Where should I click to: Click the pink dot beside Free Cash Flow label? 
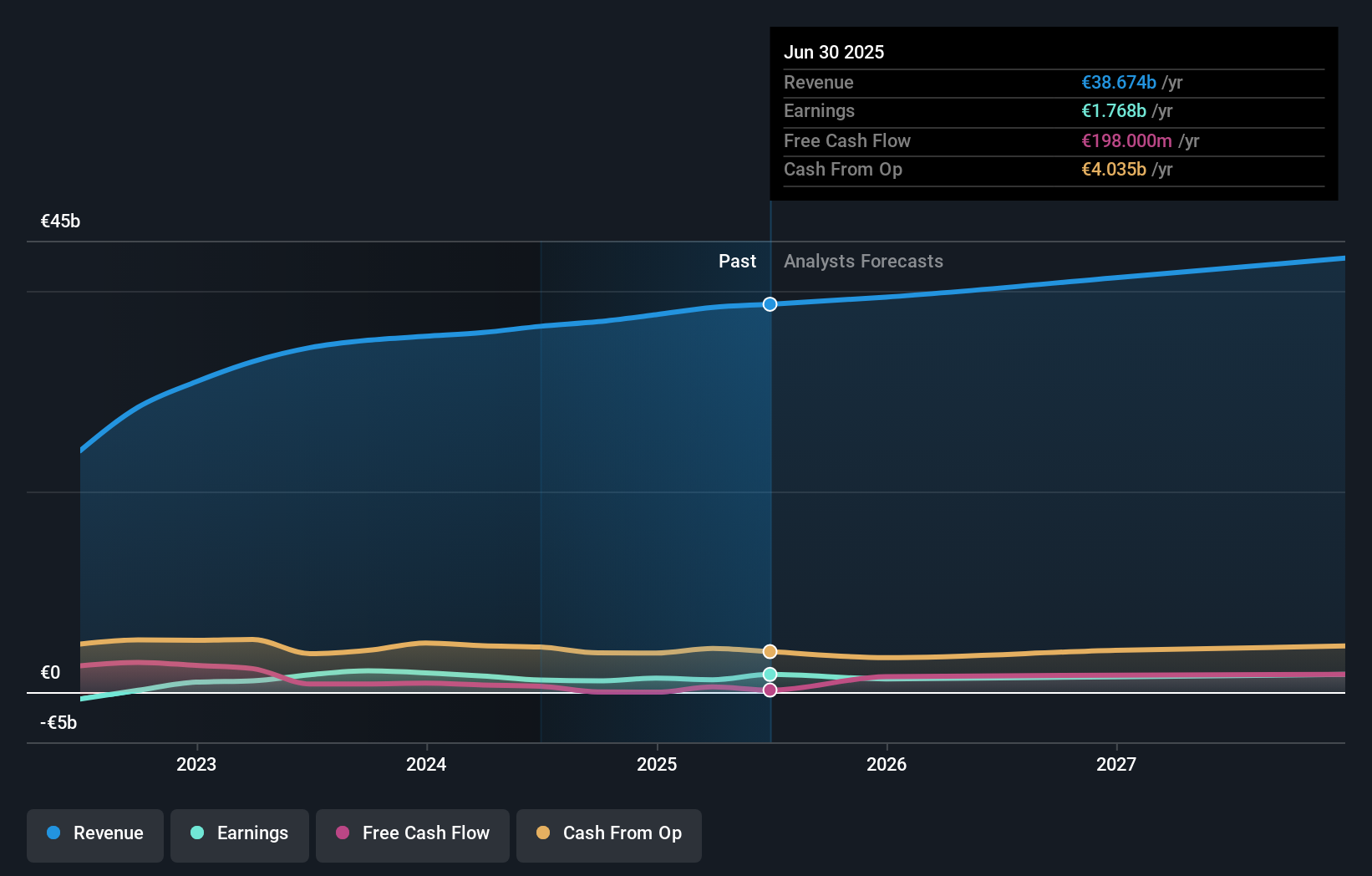(x=343, y=833)
